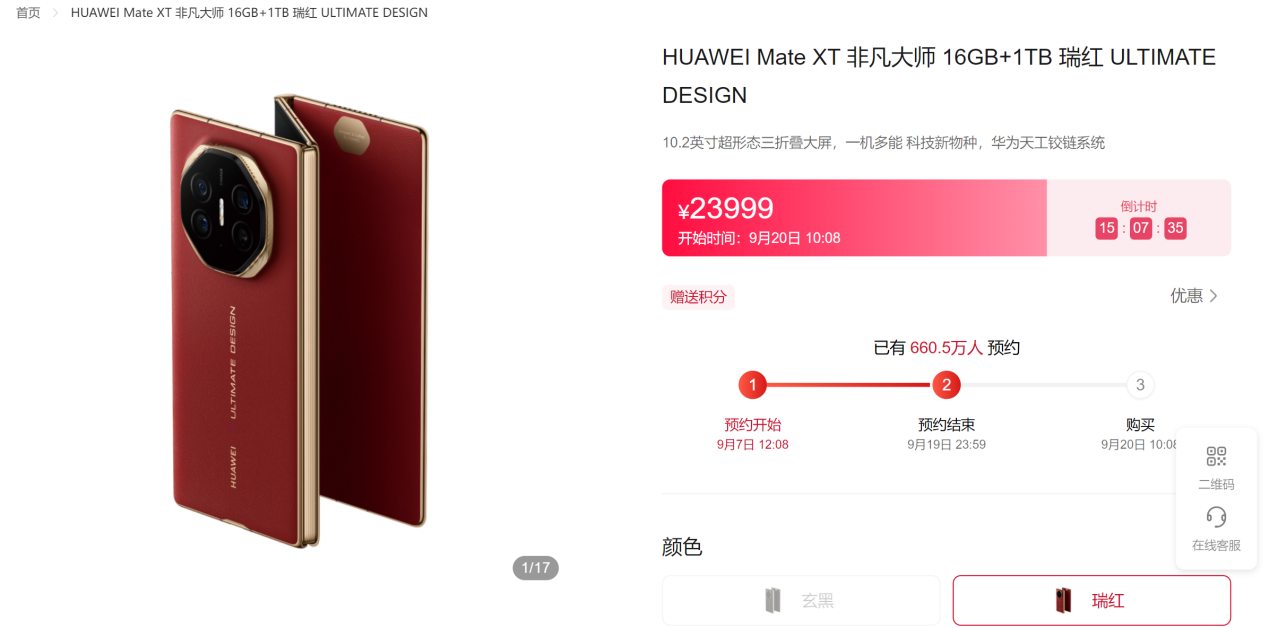The height and width of the screenshot is (628, 1269).
Task: Click the 1/17 image counter badge
Action: point(536,568)
